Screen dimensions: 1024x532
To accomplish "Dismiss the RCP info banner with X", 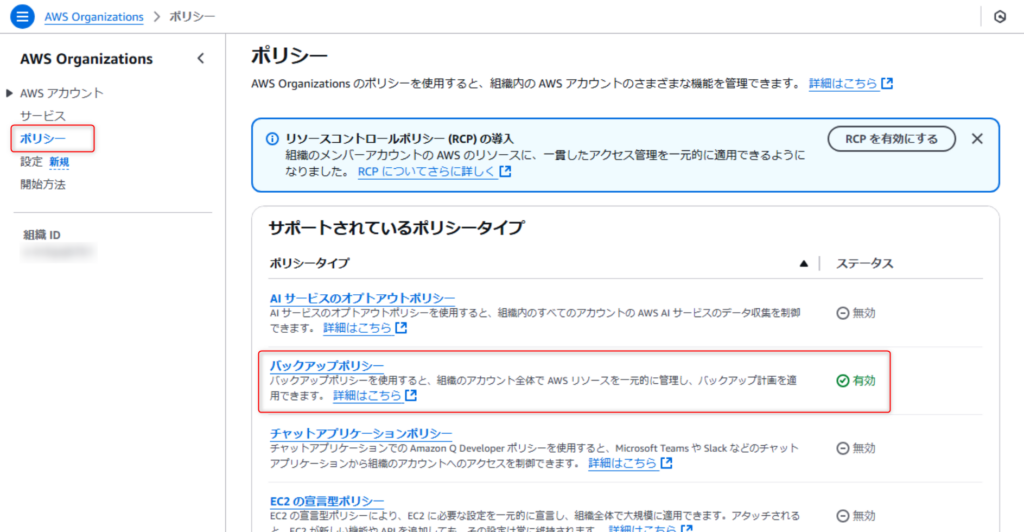I will [x=977, y=138].
